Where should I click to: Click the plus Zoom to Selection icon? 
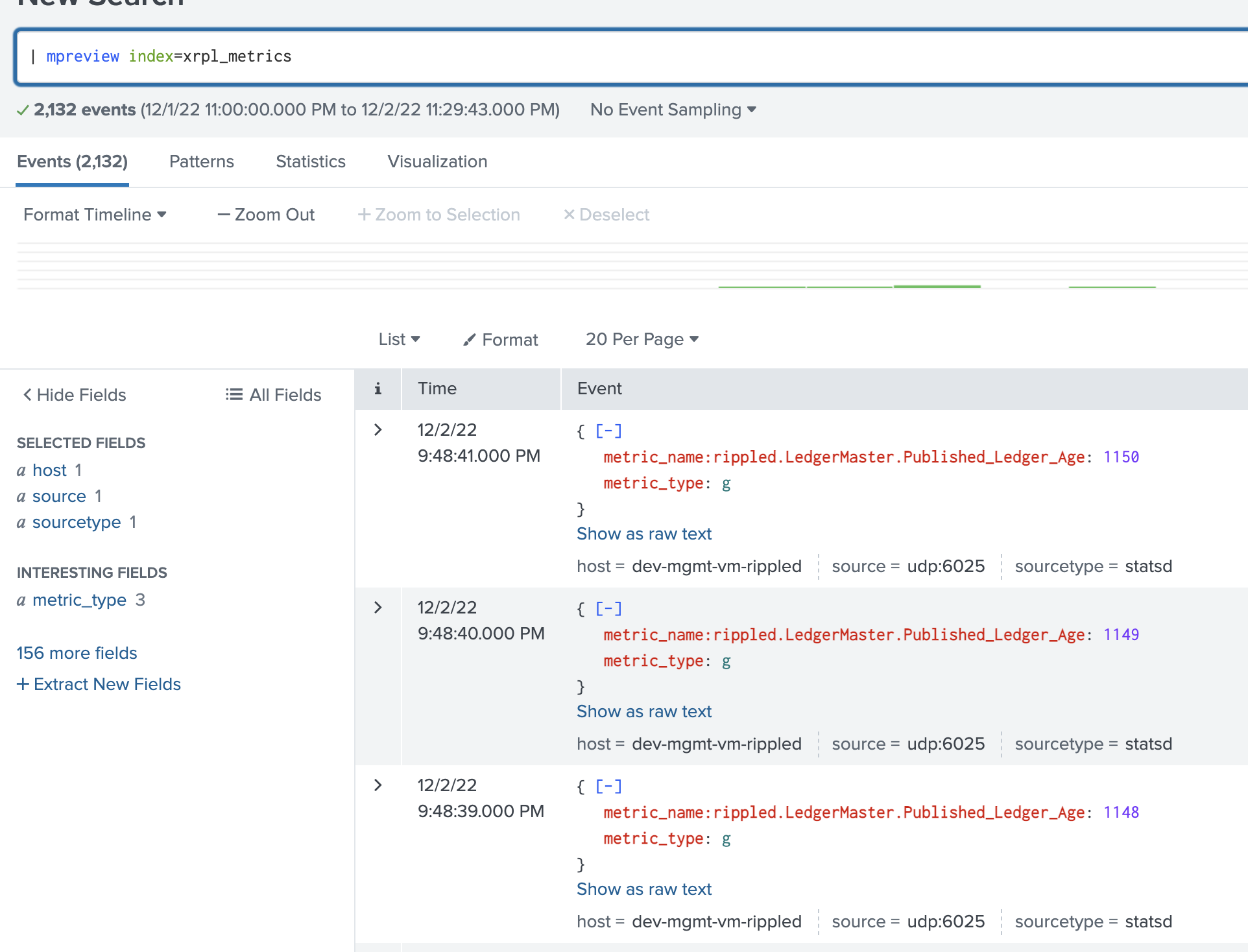click(x=365, y=214)
